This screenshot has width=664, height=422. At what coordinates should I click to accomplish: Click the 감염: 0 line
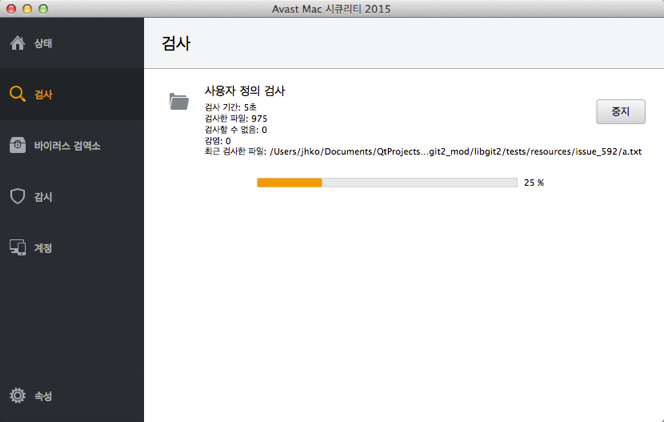pos(218,141)
